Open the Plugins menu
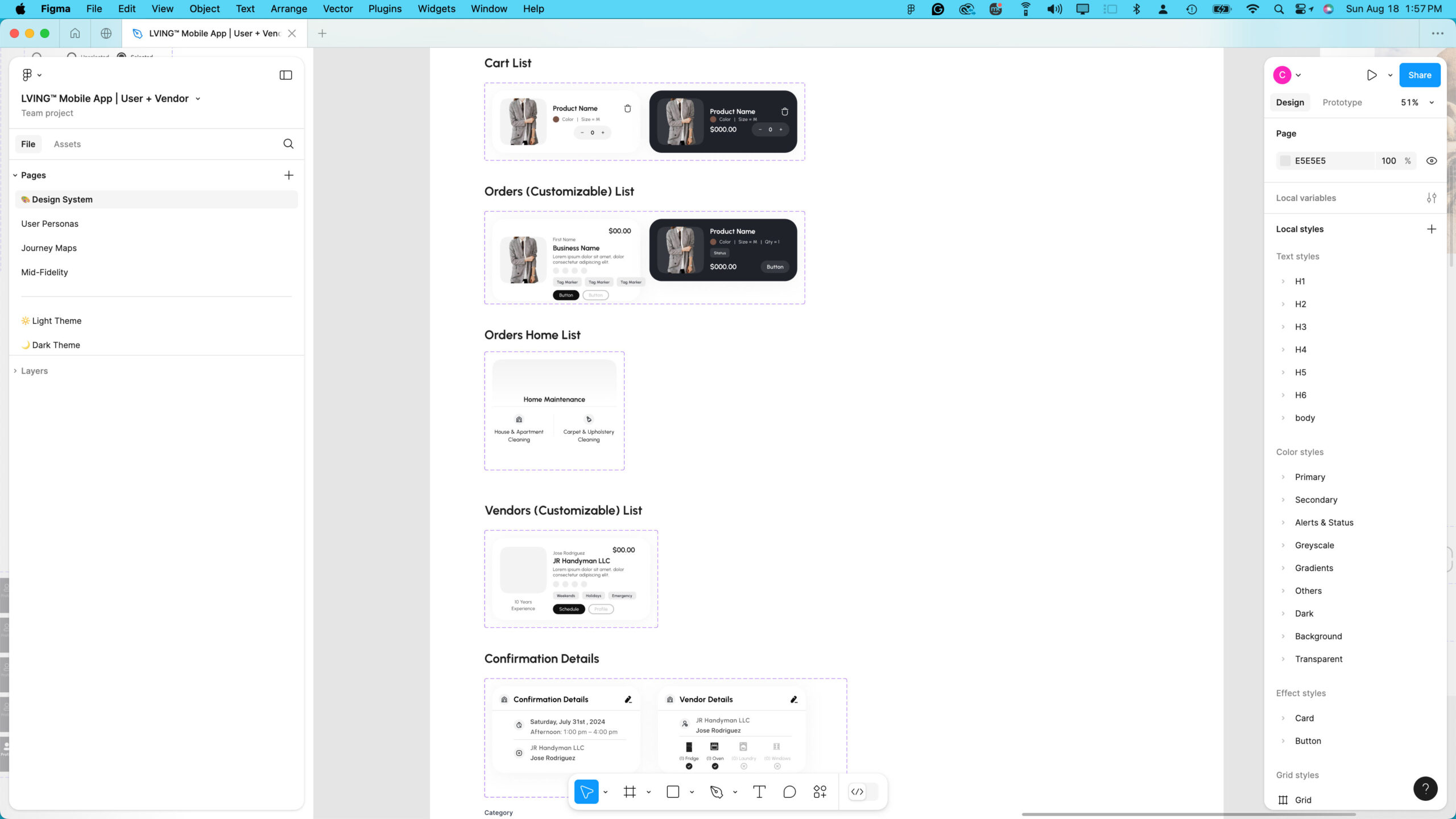Screen dimensions: 1456x819 tap(384, 9)
